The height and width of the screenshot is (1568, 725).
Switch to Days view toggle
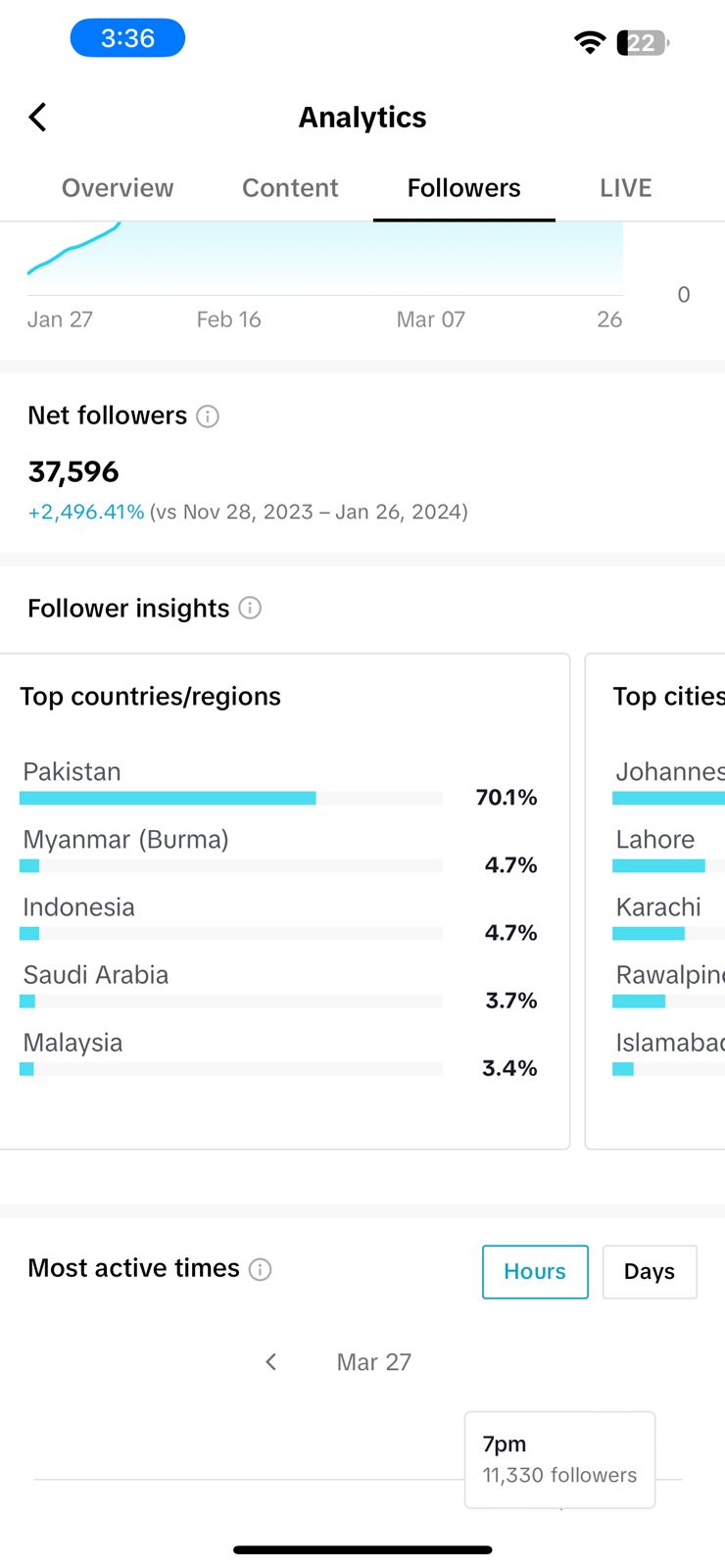point(650,1272)
